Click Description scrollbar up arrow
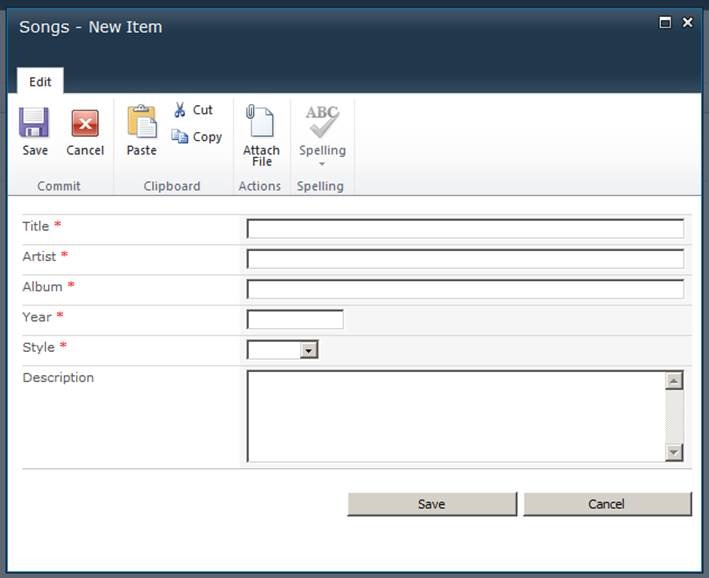 (674, 381)
